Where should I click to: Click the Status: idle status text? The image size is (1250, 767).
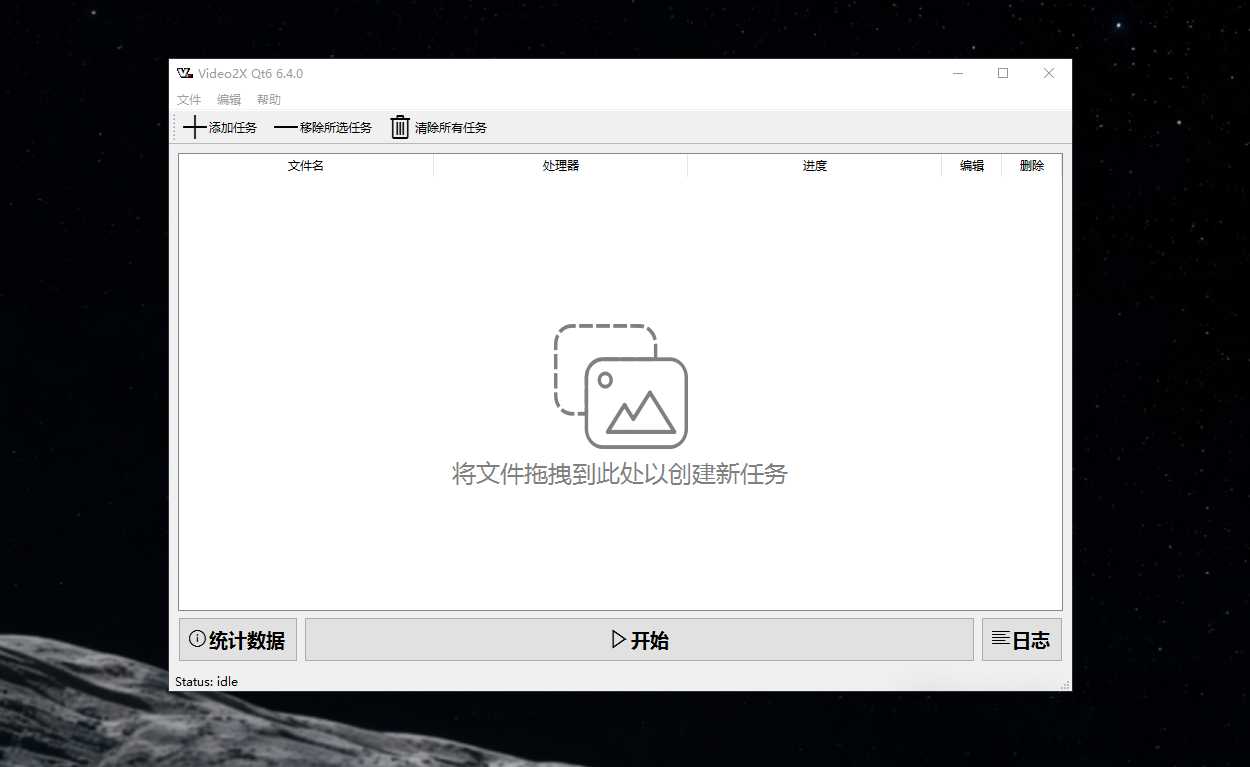(207, 682)
